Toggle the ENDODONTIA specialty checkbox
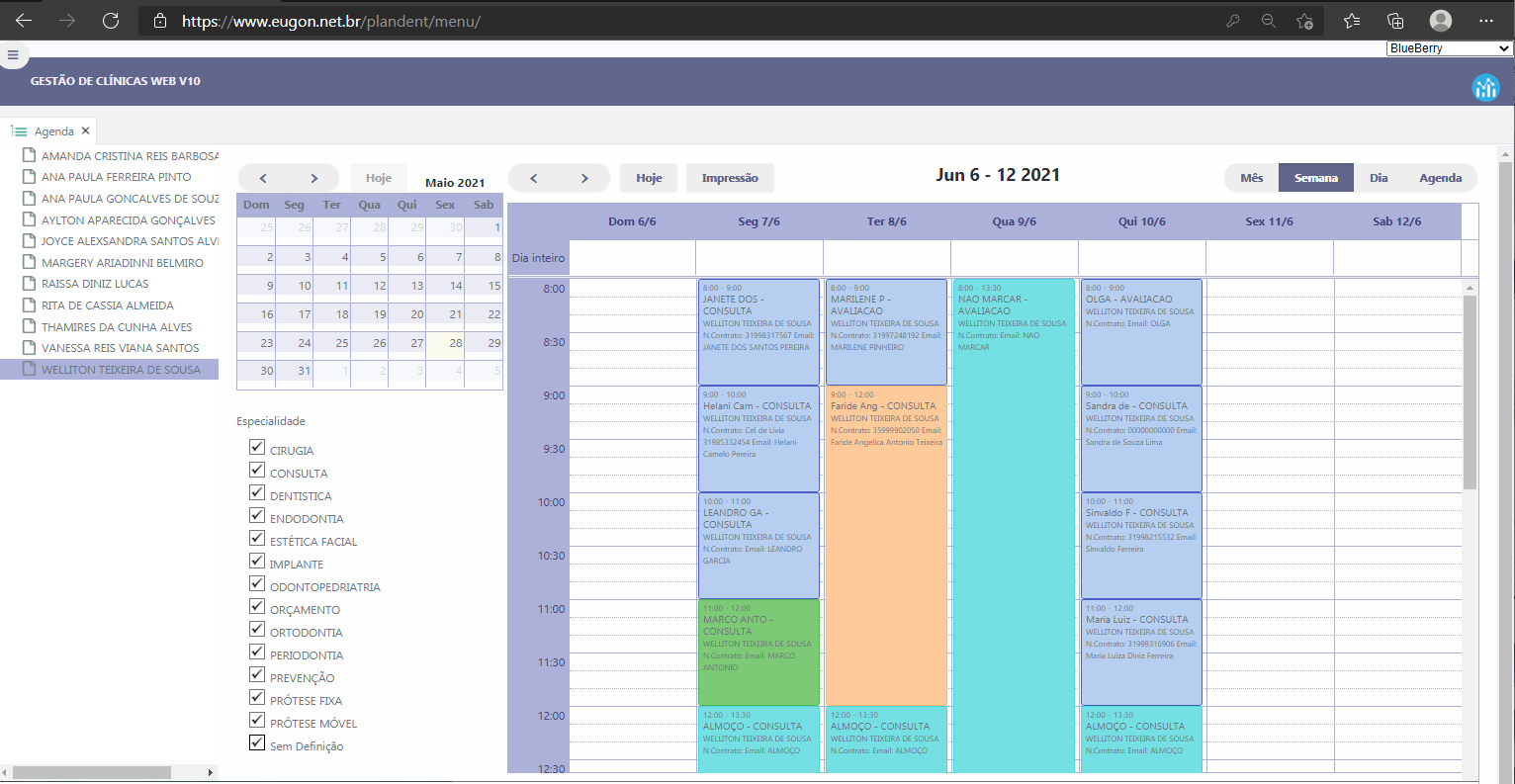Screen dimensions: 1515x784 (x=257, y=516)
